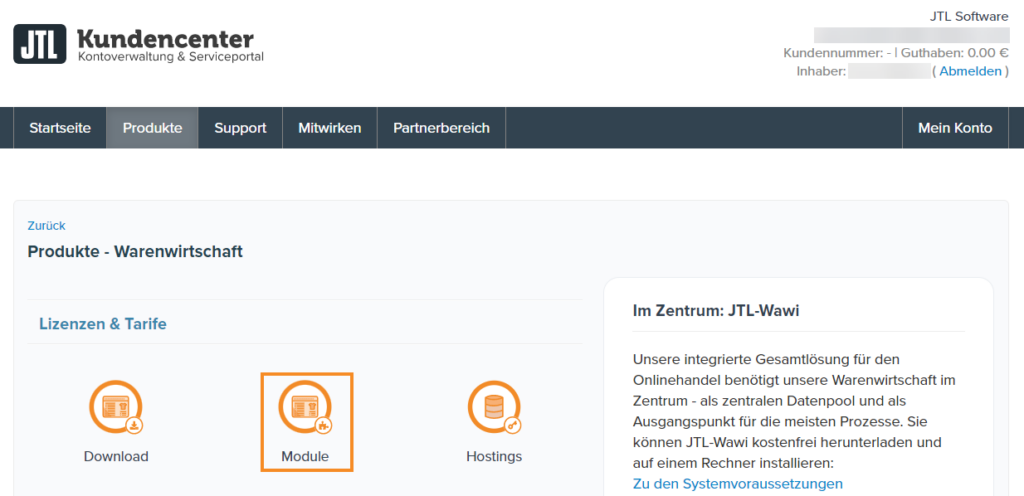Viewport: 1024px width, 496px height.
Task: Click the JTL logo icon
Action: [x=40, y=44]
